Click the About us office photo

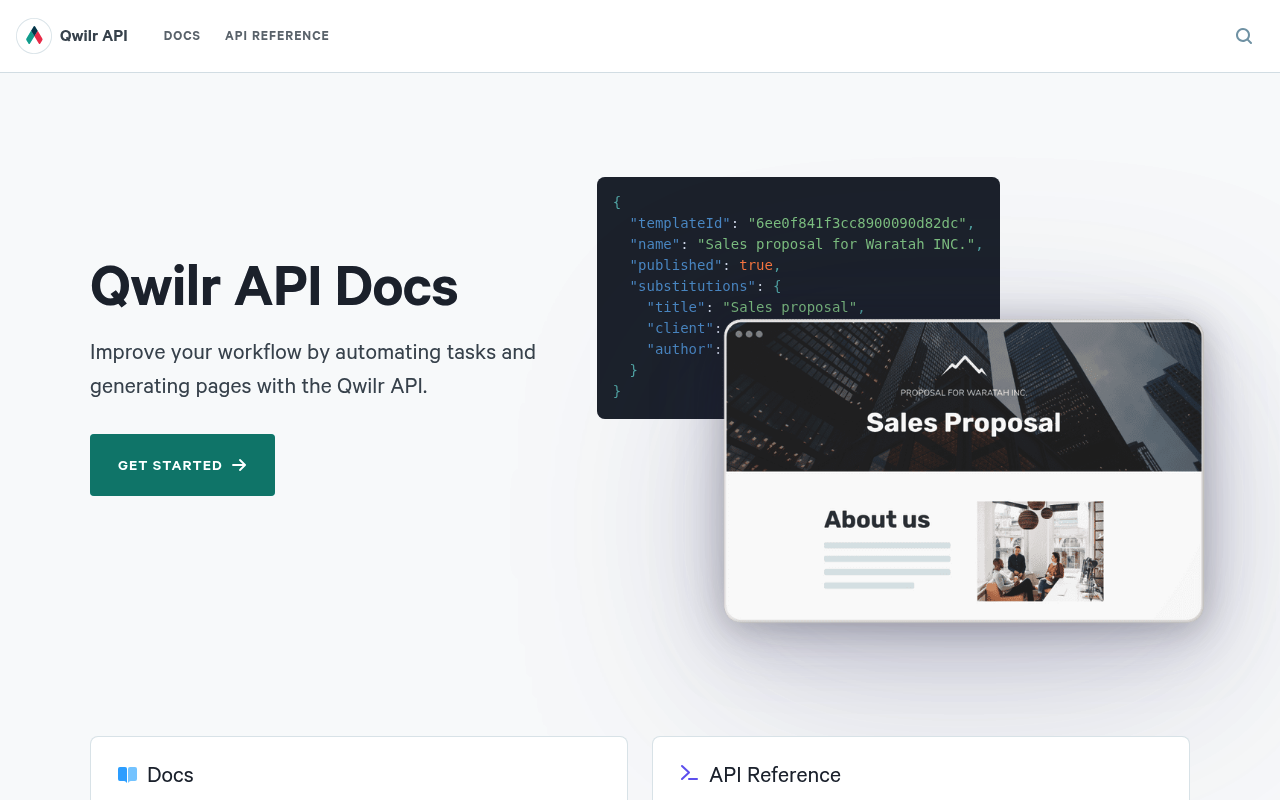click(1040, 551)
